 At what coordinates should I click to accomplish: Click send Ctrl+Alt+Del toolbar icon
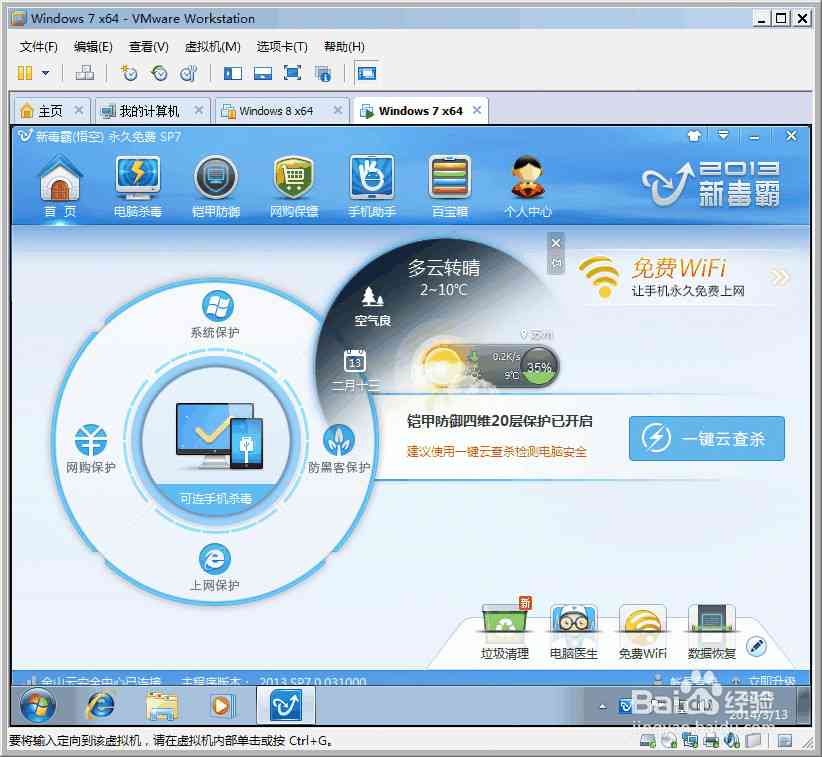tap(85, 72)
